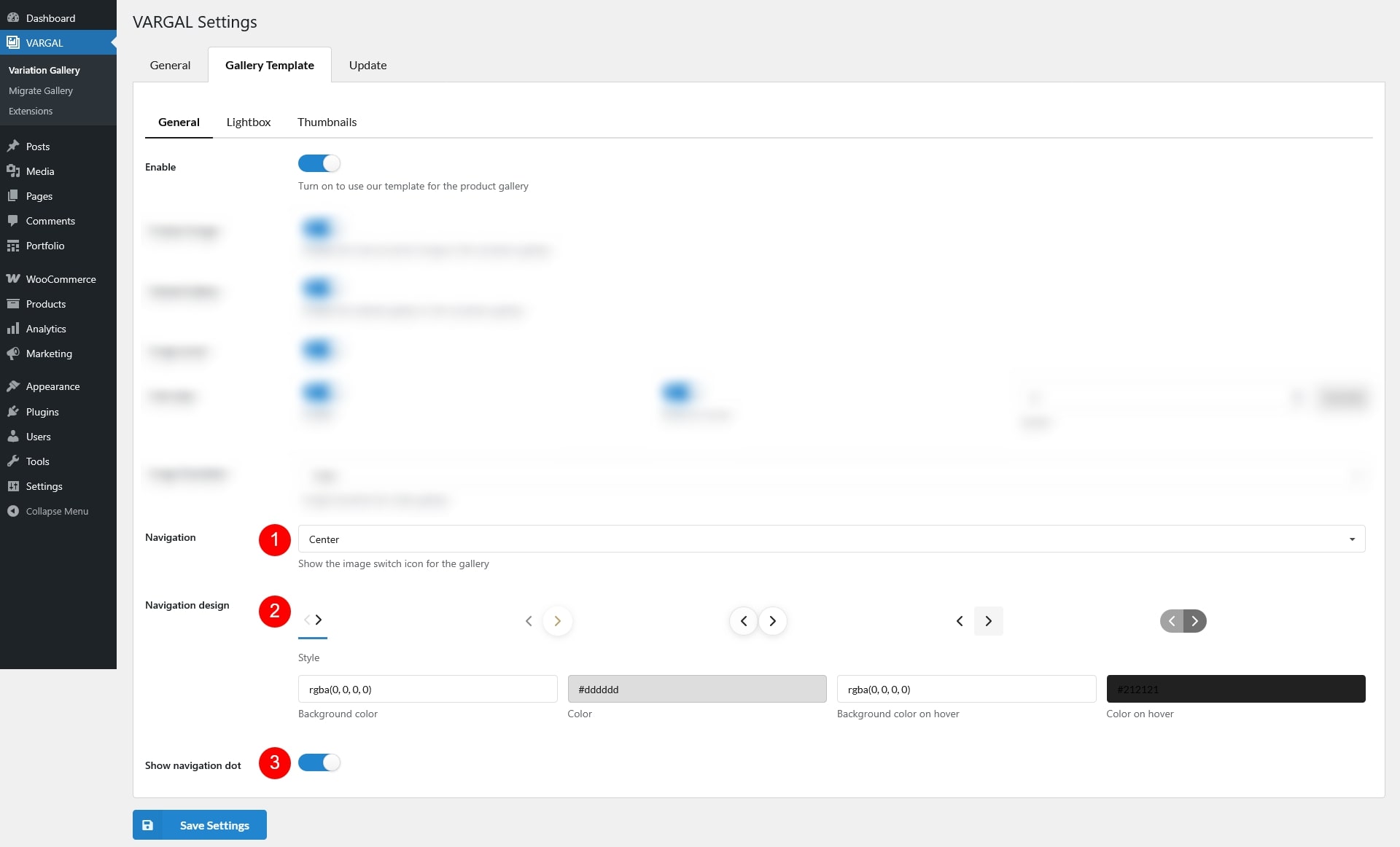Open Variation Gallery submenu link
This screenshot has width=1400, height=847.
click(x=44, y=70)
